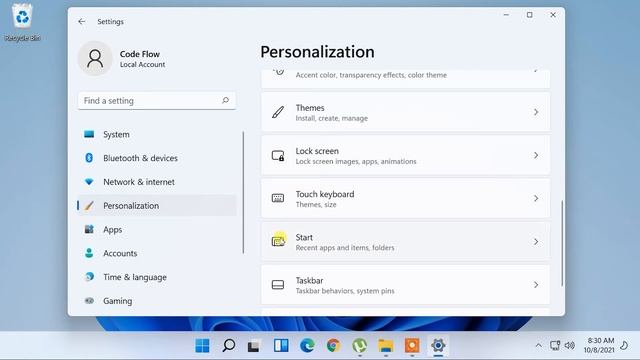640x360 pixels.
Task: Click the volume speaker tray icon
Action: click(570, 346)
